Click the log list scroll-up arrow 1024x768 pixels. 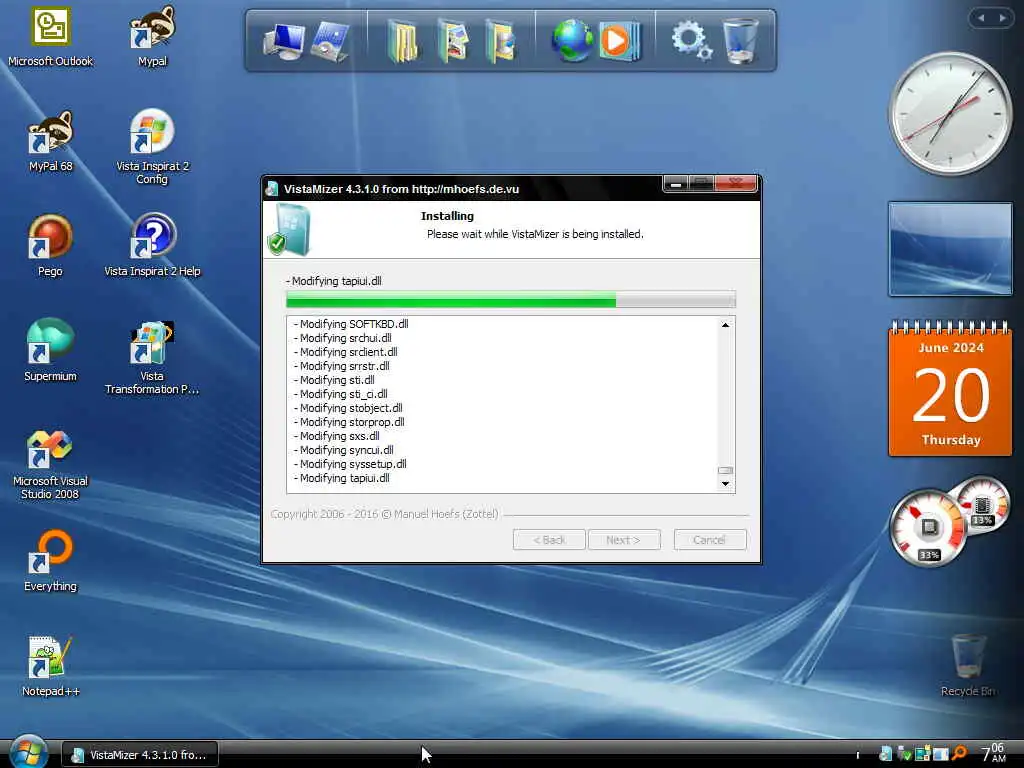(x=725, y=325)
